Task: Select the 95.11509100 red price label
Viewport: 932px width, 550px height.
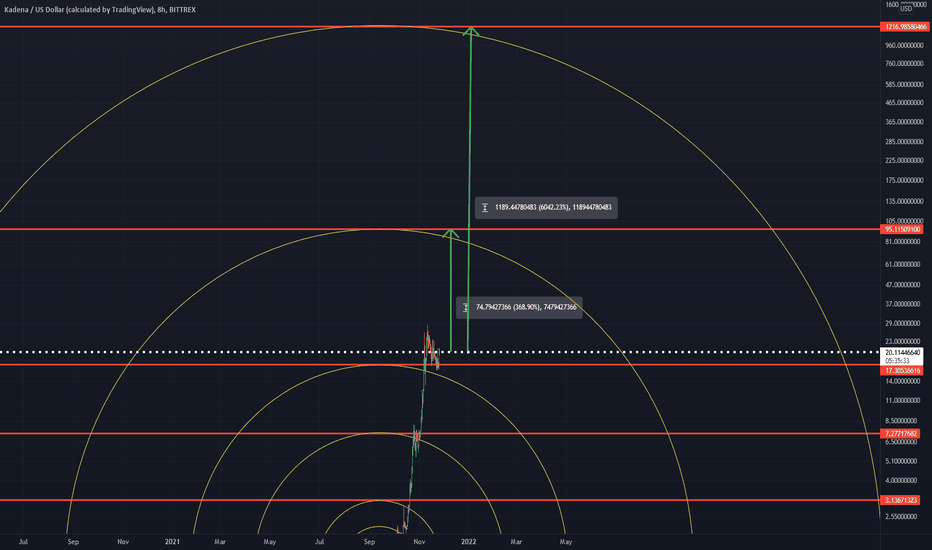Action: coord(903,230)
